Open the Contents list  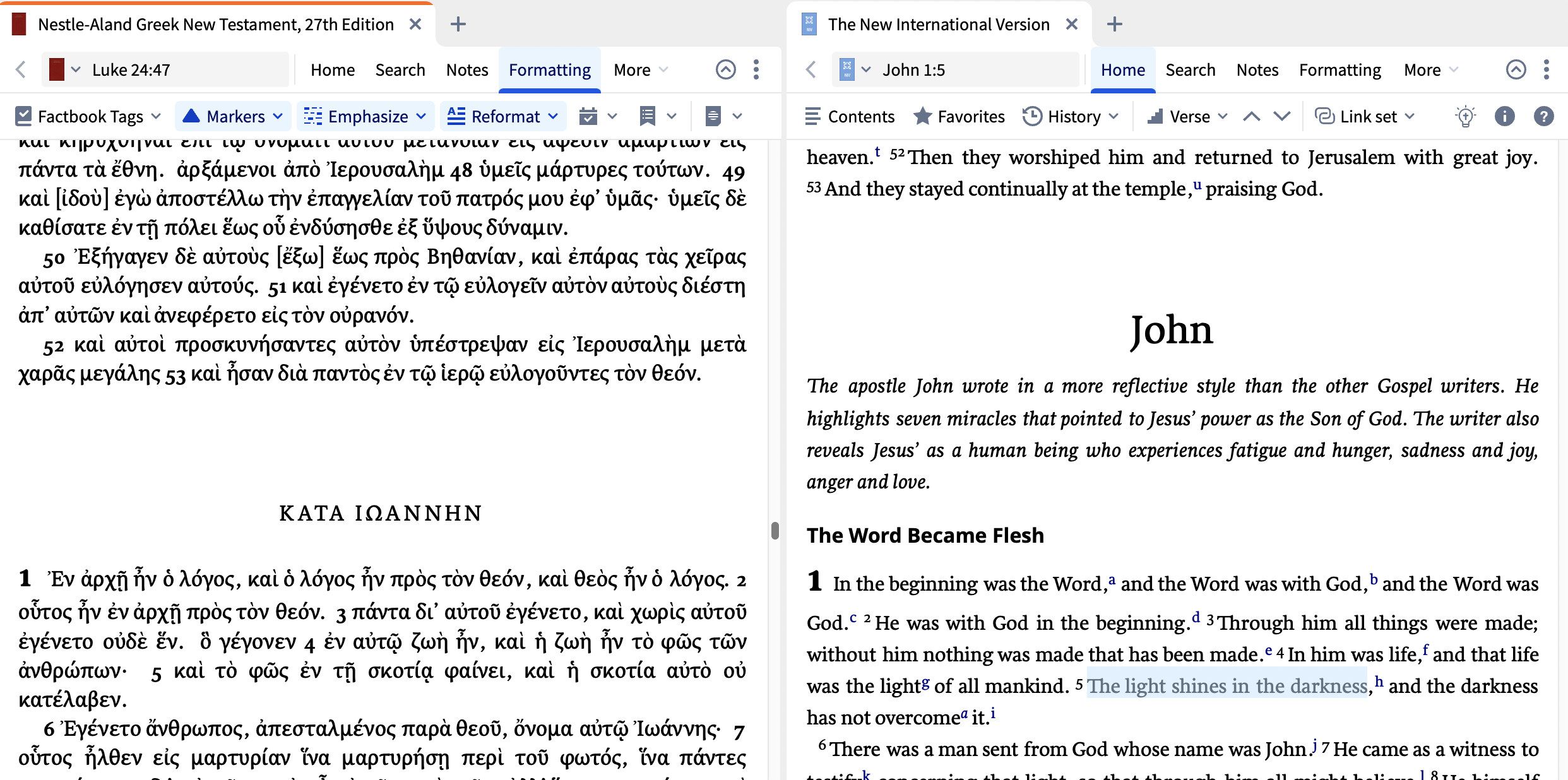pyautogui.click(x=850, y=116)
